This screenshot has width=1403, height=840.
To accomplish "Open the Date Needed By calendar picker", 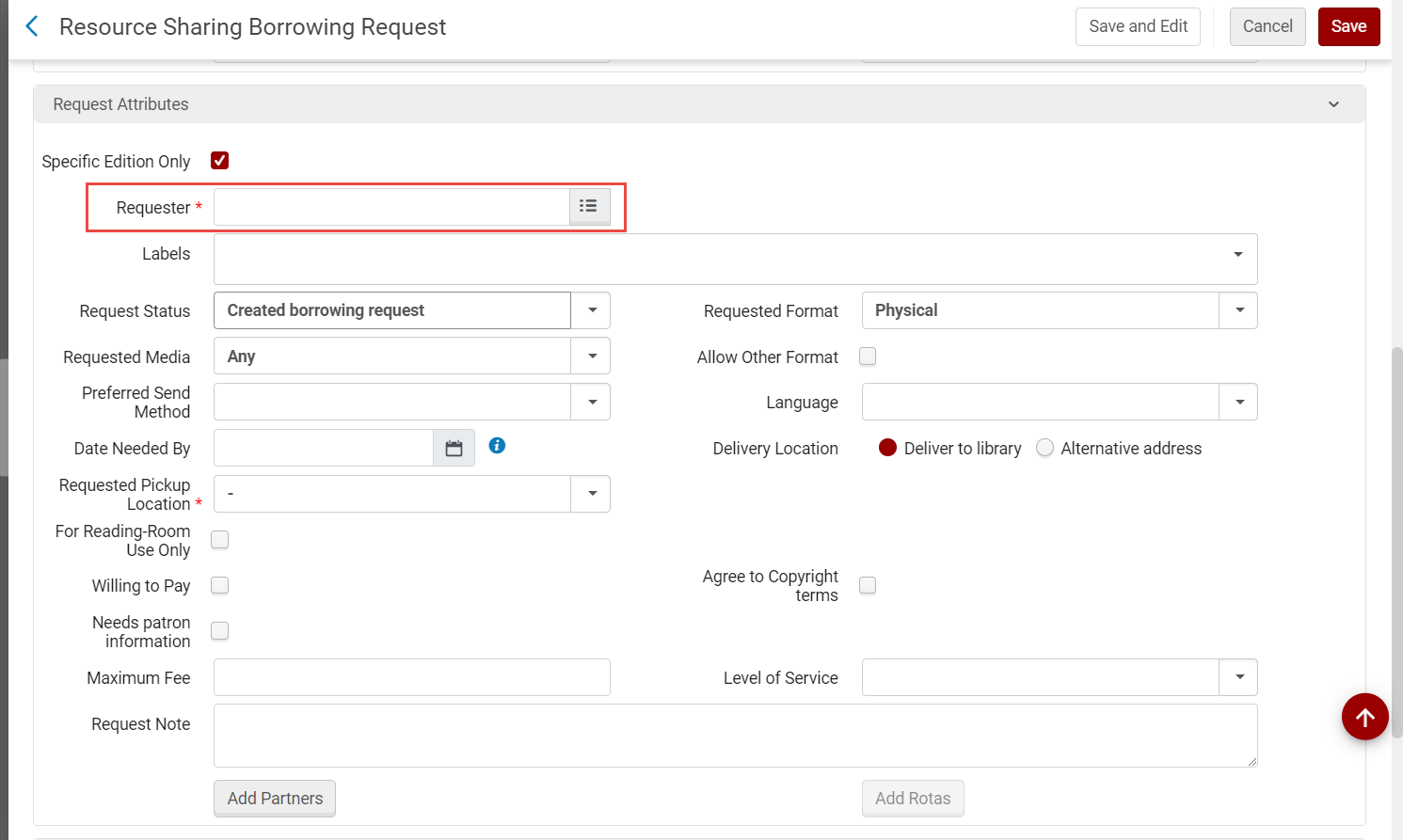I will (454, 449).
